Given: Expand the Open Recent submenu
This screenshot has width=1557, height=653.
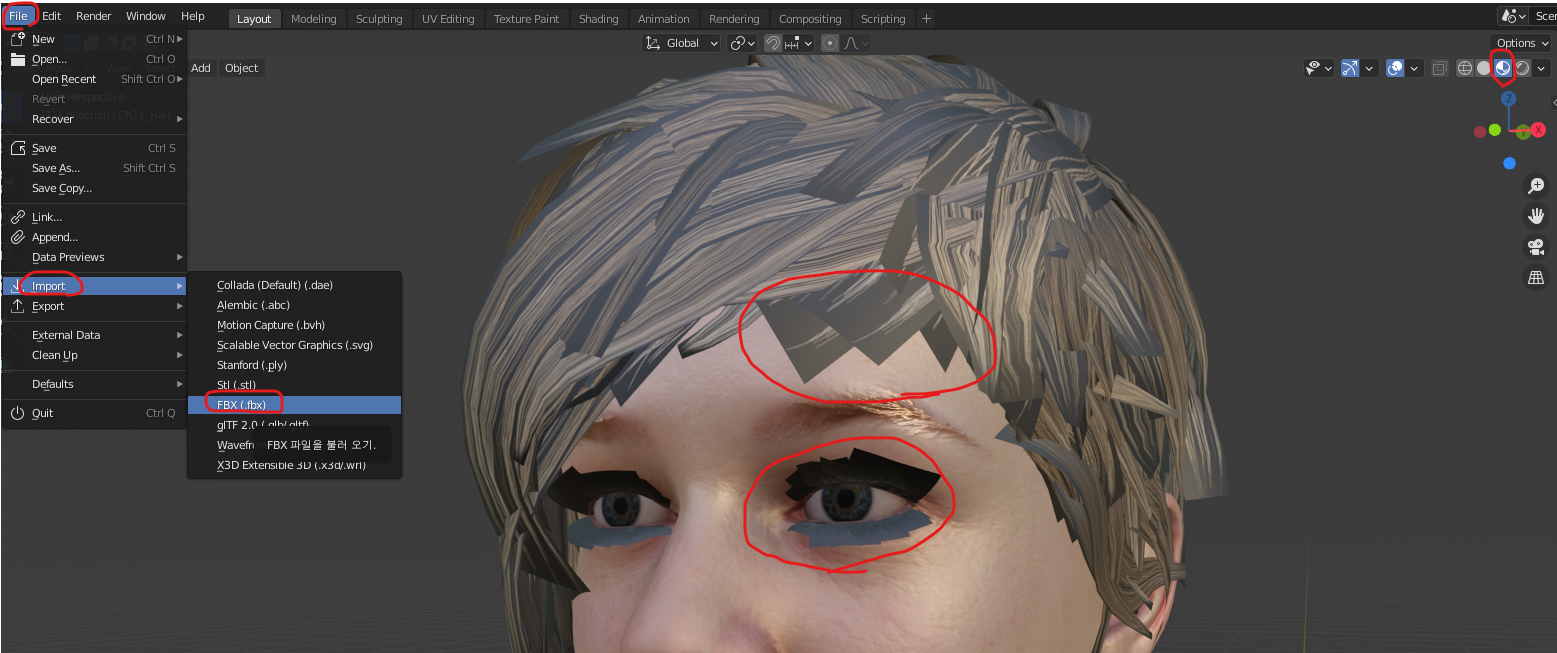Looking at the screenshot, I should (x=94, y=79).
